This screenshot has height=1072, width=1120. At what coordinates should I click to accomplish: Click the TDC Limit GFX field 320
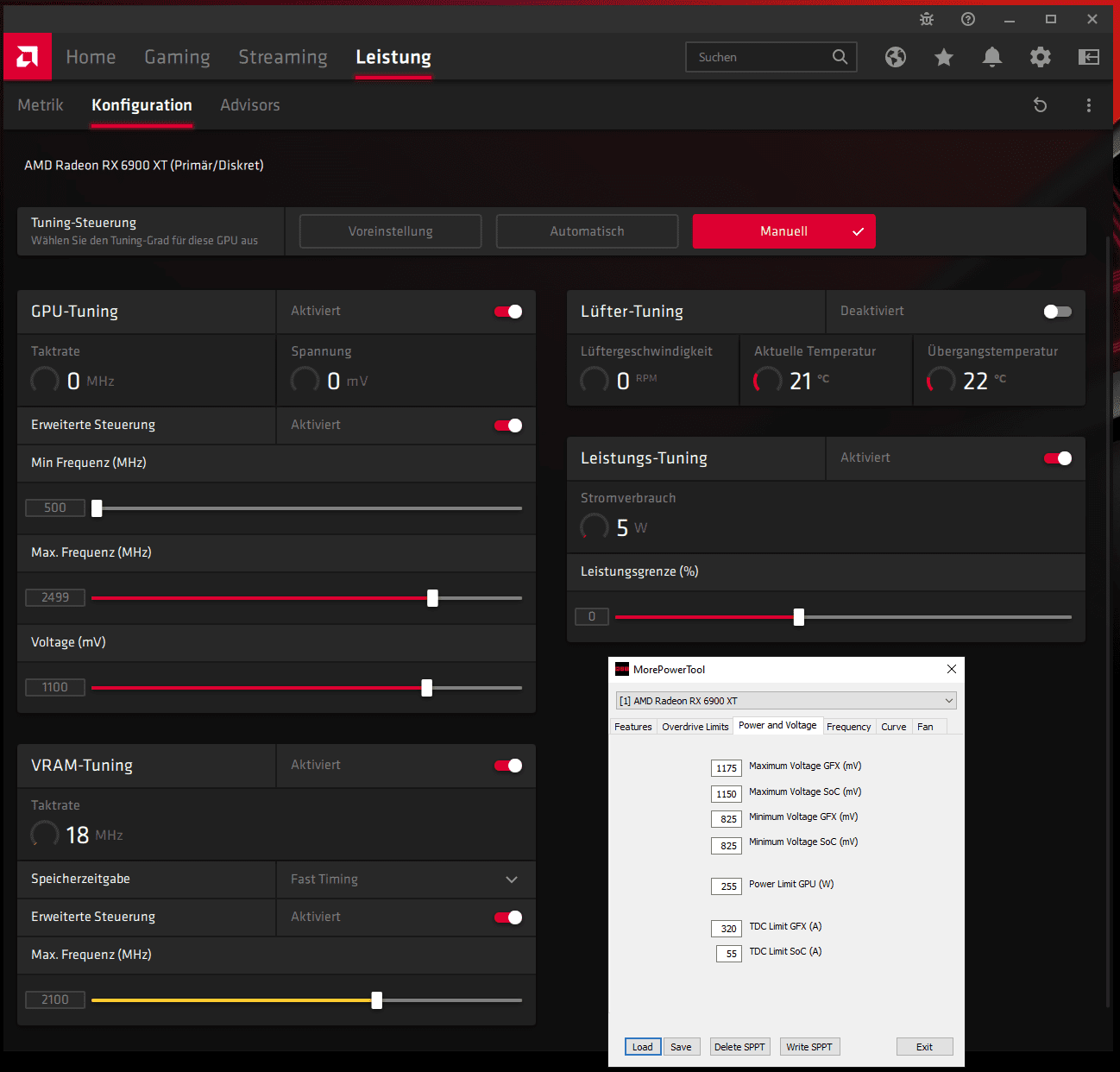point(727,929)
